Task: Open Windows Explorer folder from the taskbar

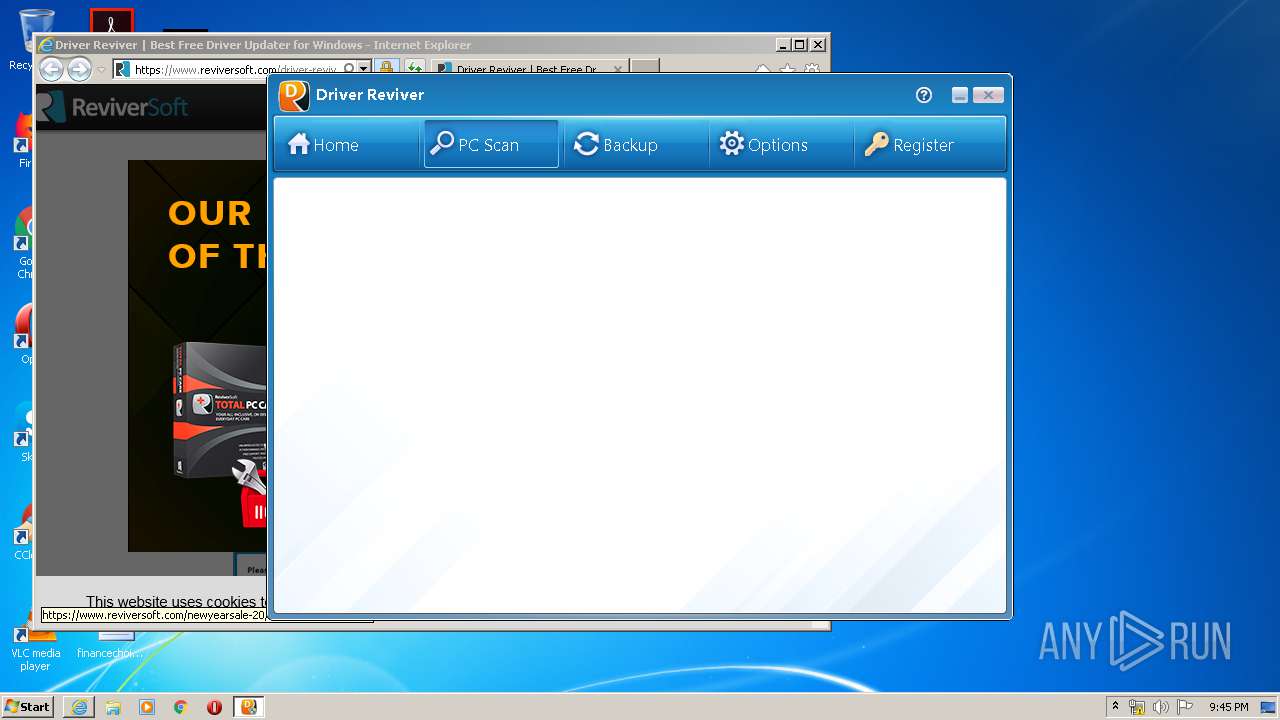Action: tap(113, 707)
